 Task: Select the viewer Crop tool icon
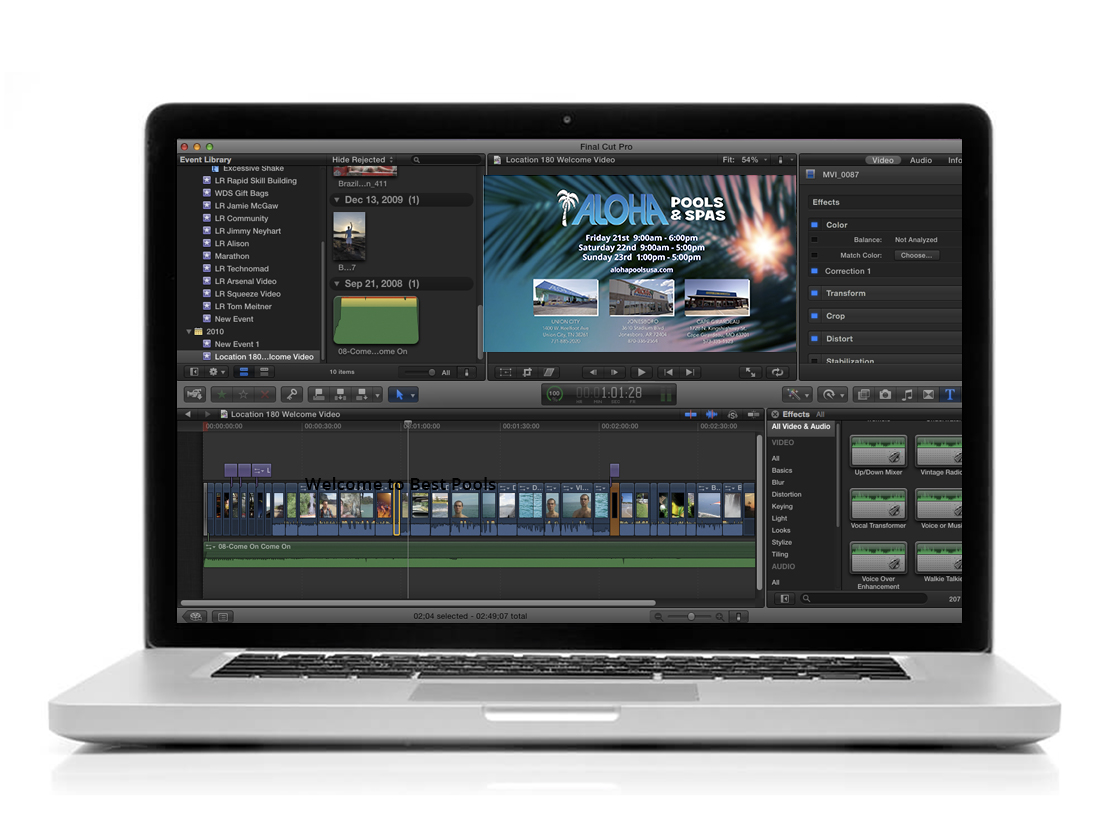click(527, 372)
